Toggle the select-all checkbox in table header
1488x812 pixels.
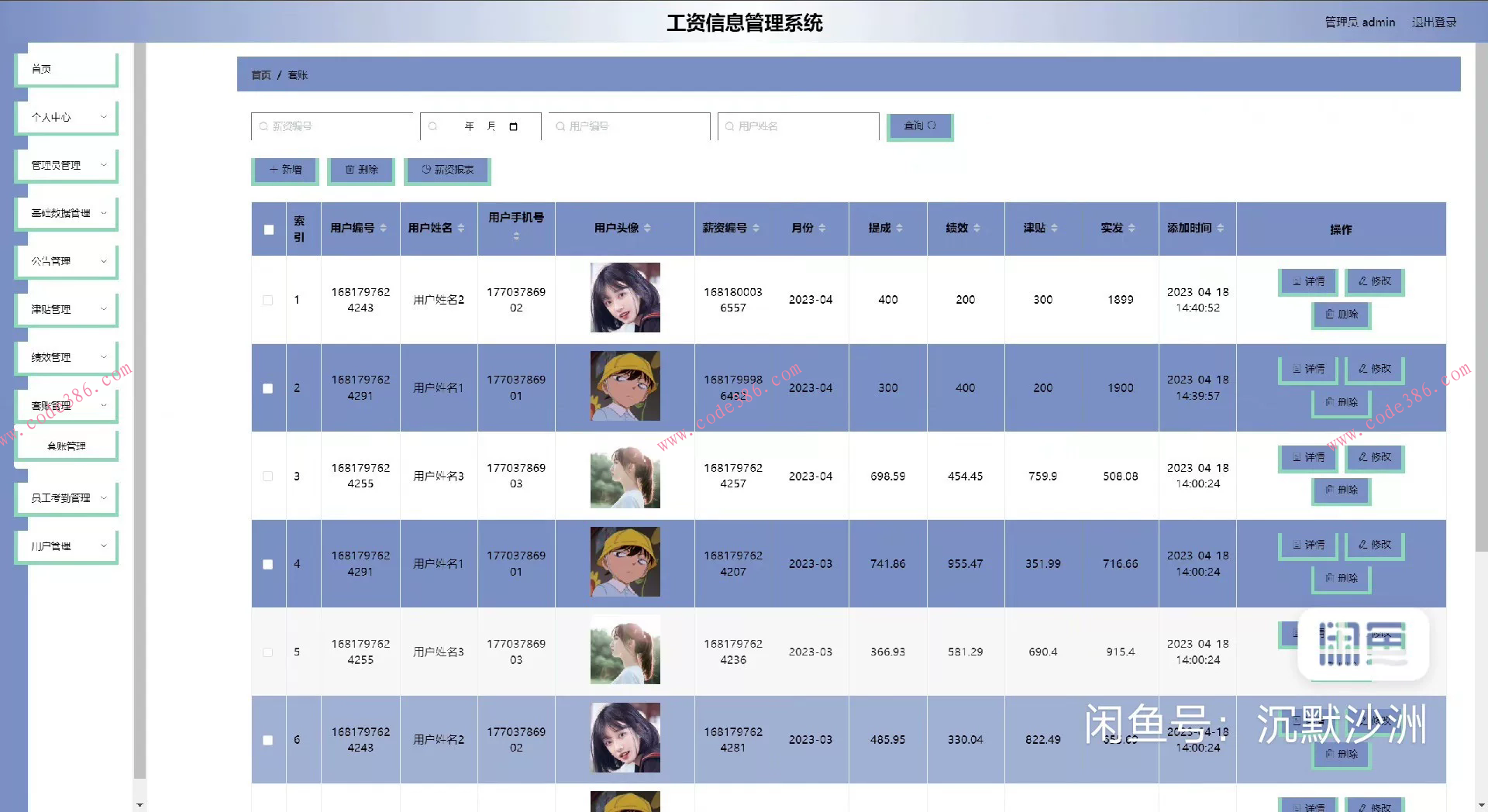(x=267, y=229)
